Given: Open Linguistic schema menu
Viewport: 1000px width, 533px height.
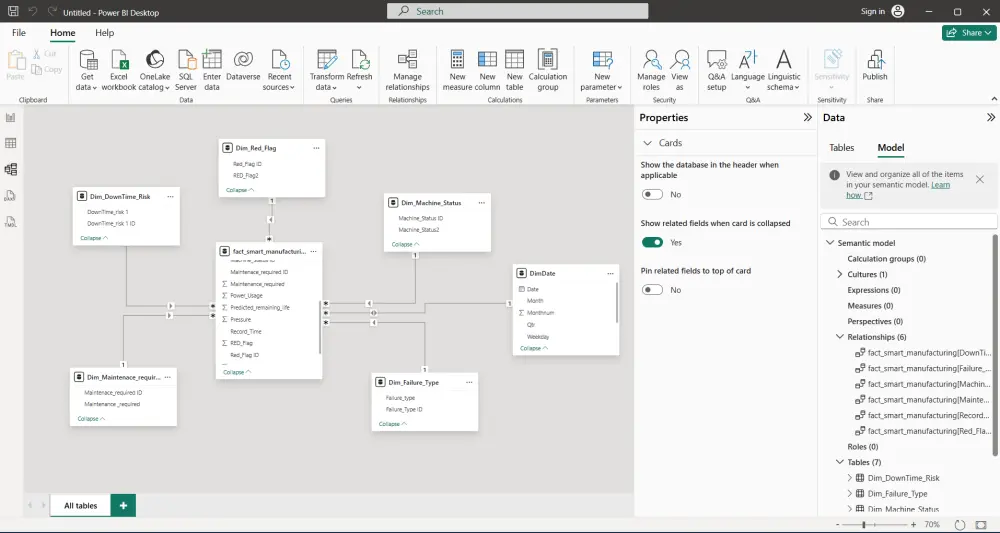Looking at the screenshot, I should tap(784, 70).
